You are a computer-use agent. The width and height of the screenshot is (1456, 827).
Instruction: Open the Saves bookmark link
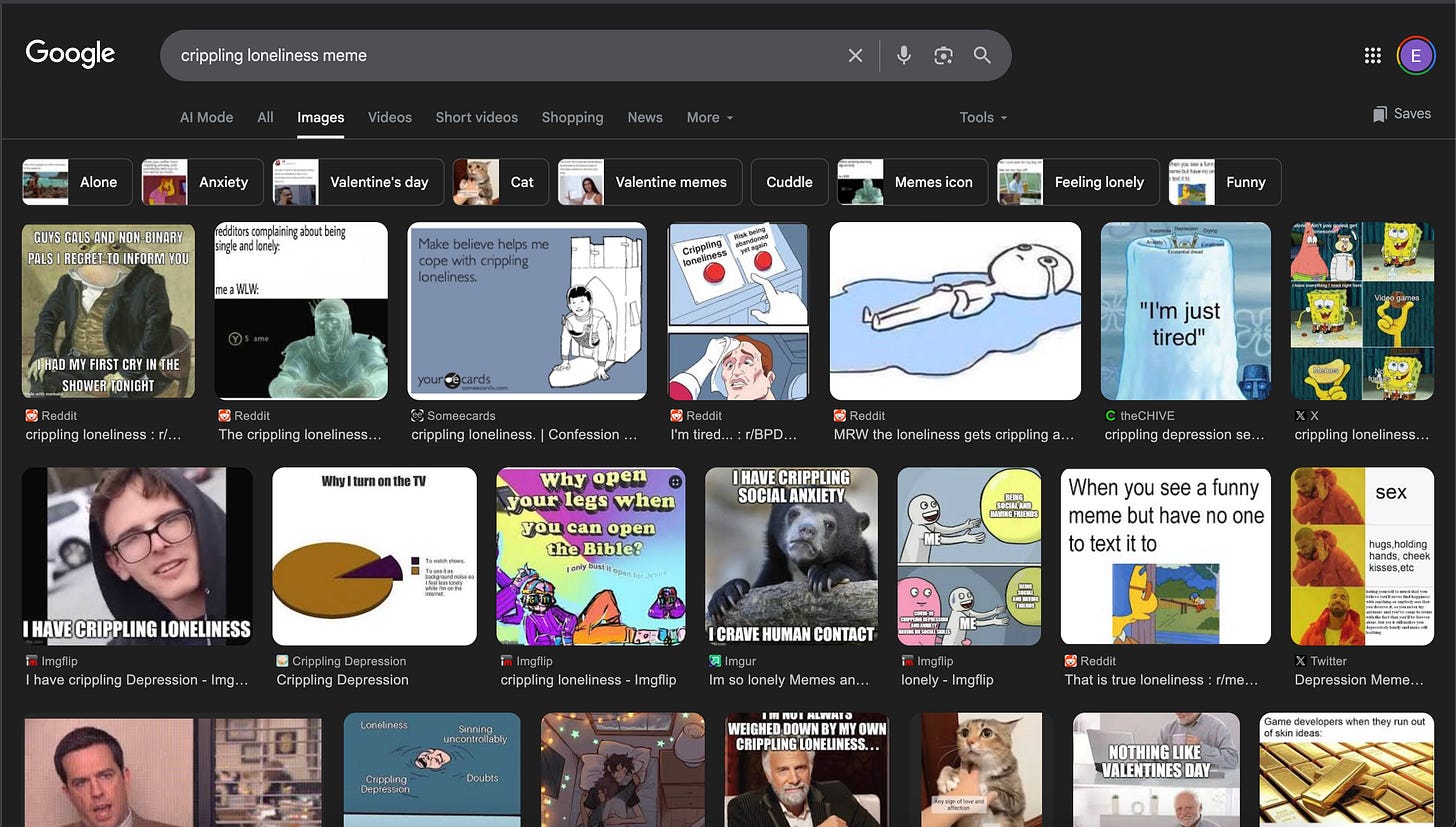[1402, 114]
